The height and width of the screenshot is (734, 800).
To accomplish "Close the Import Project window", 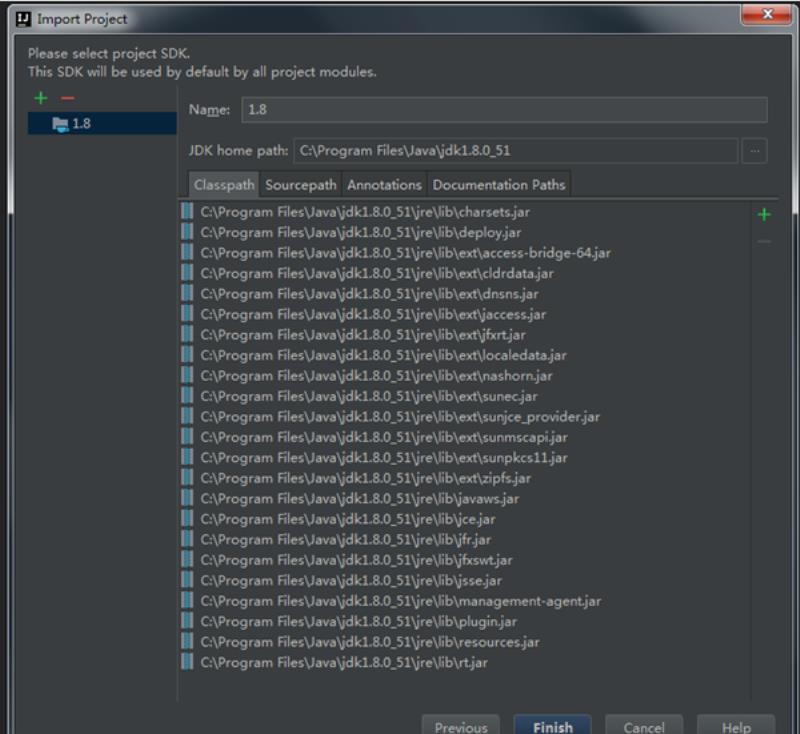I will tap(766, 14).
